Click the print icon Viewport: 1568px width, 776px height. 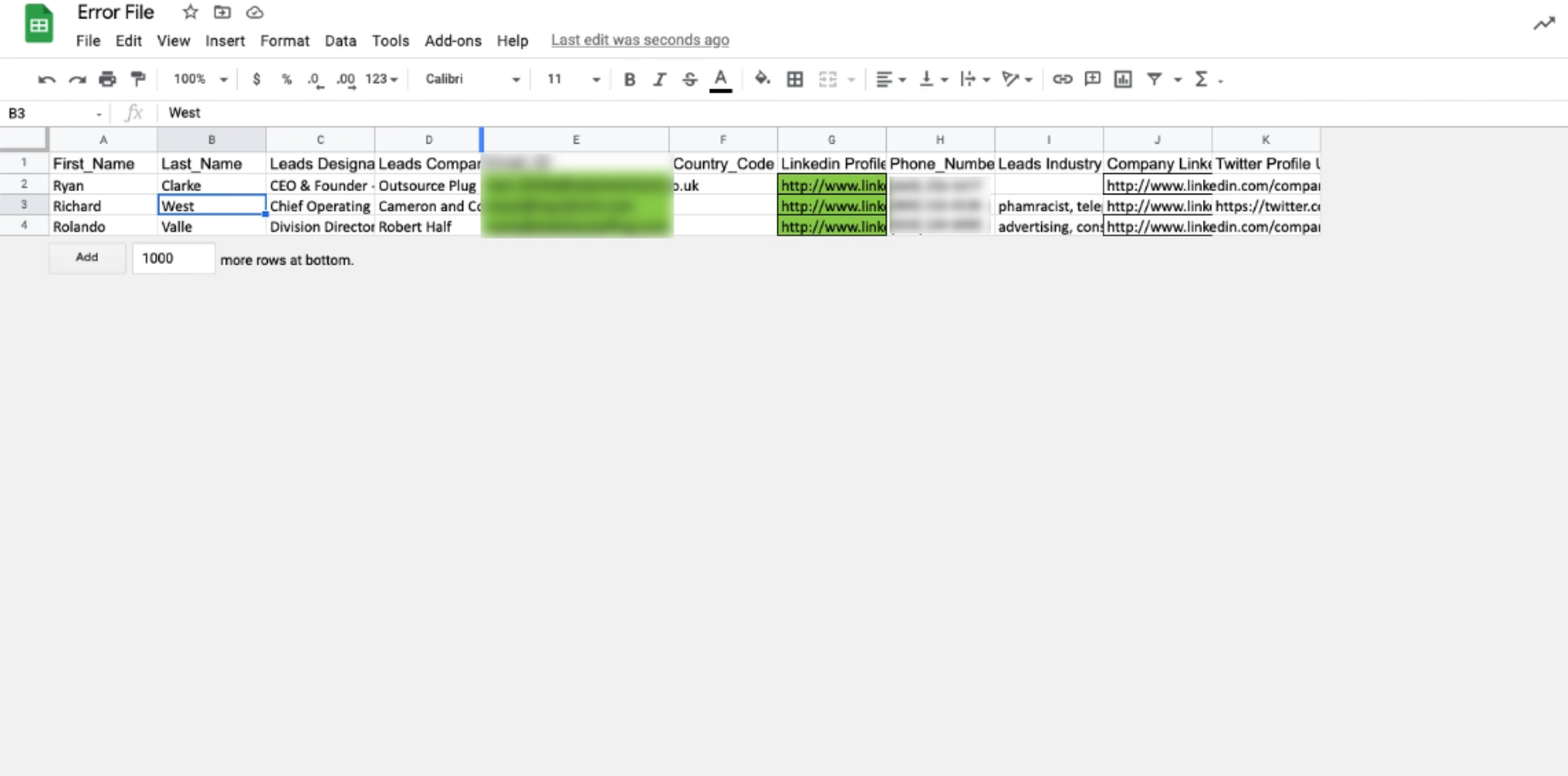click(107, 79)
